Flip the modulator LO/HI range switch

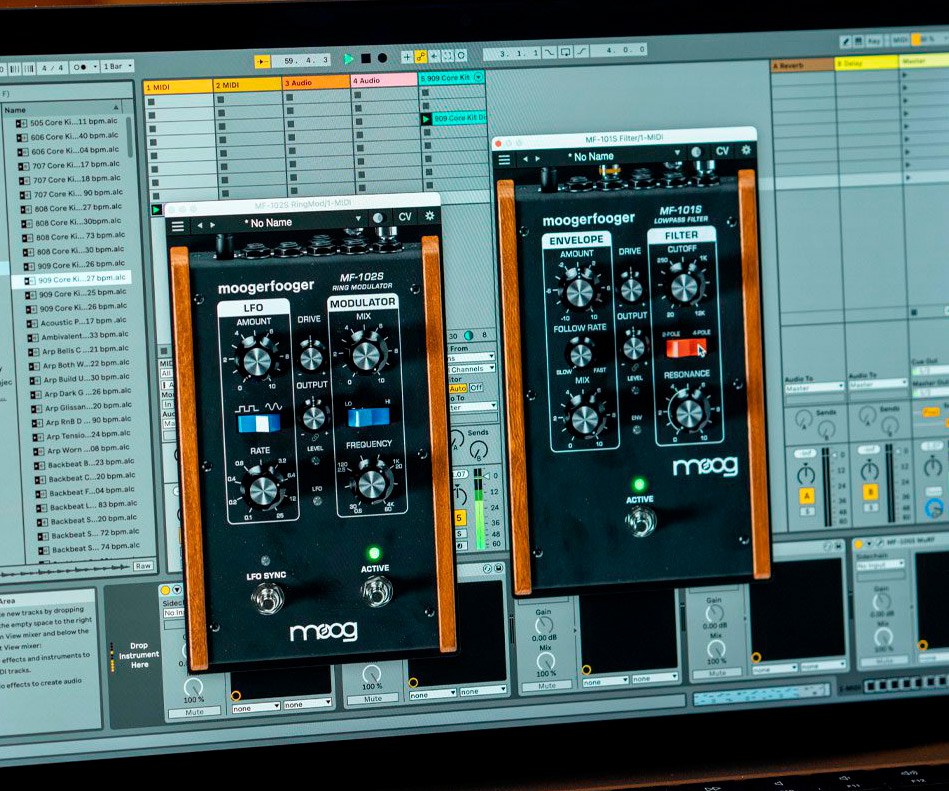369,417
